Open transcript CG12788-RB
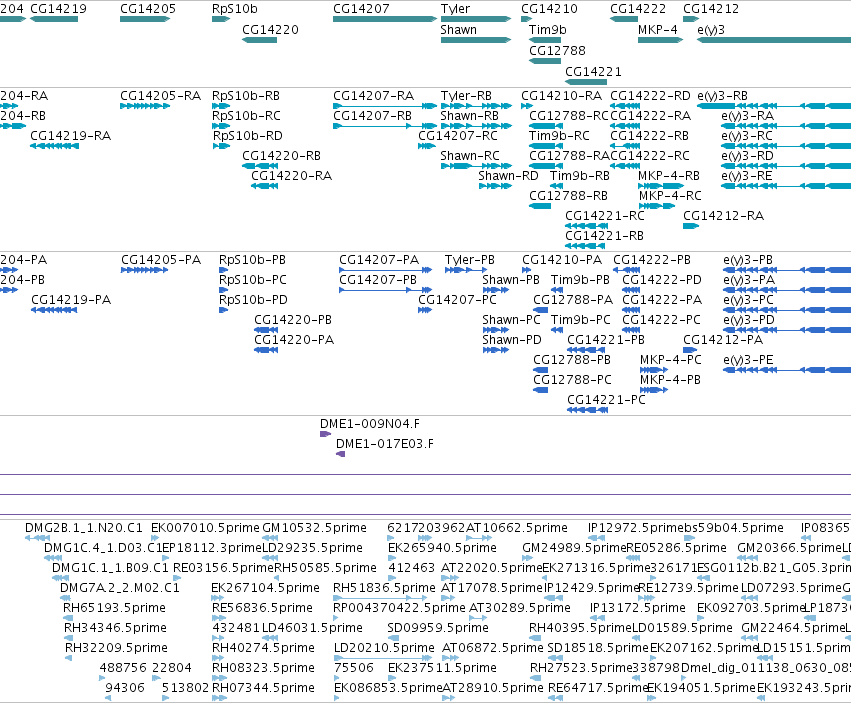Image resolution: width=851 pixels, height=703 pixels. (568, 196)
